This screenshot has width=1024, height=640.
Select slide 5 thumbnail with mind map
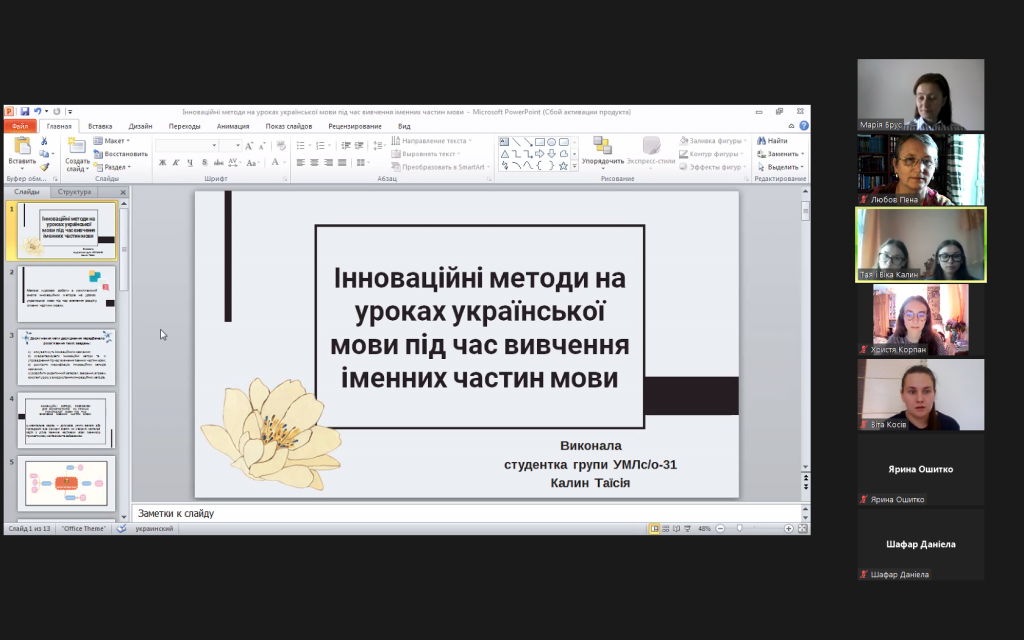click(x=67, y=484)
